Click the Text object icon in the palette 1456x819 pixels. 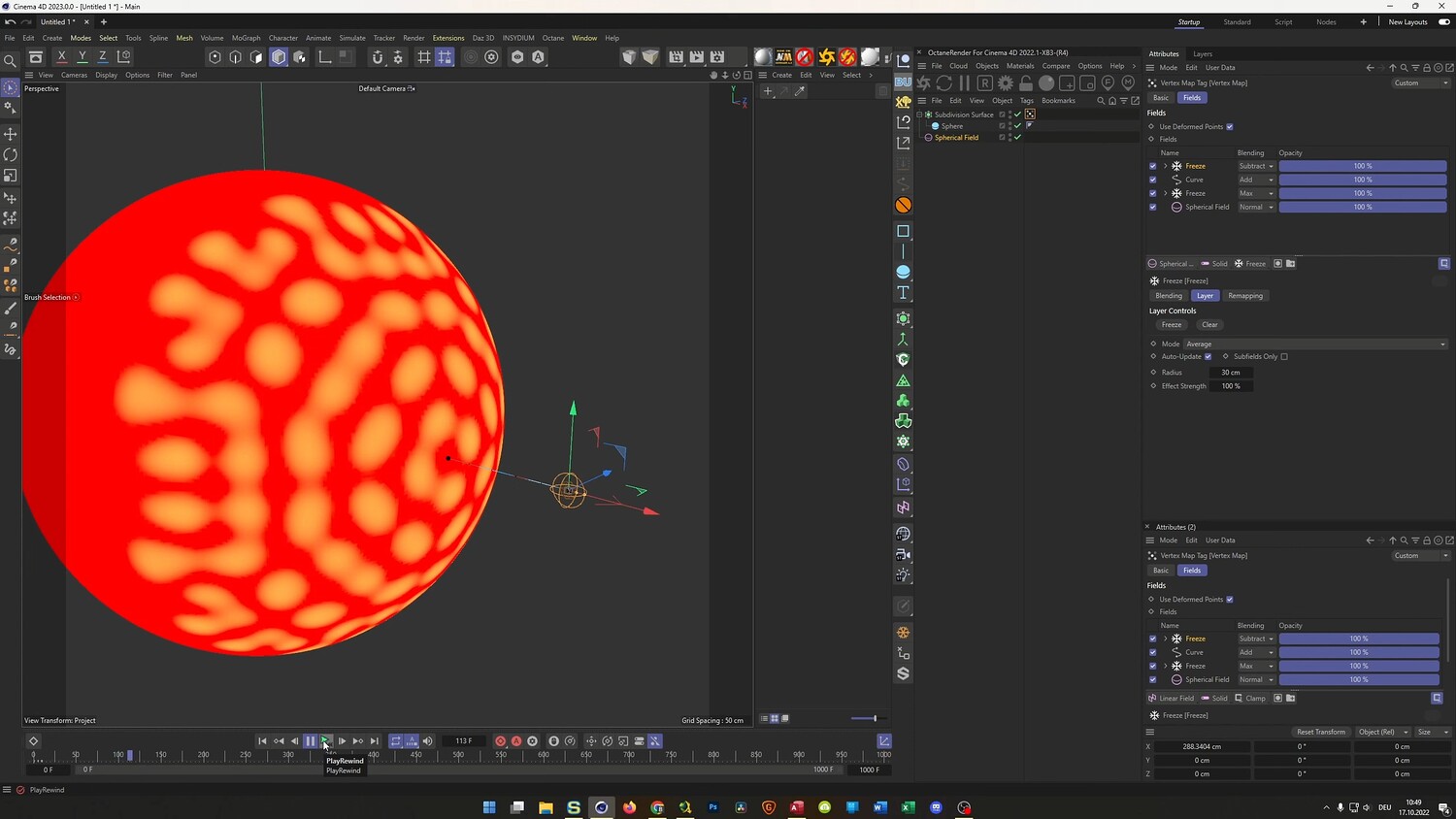click(903, 292)
